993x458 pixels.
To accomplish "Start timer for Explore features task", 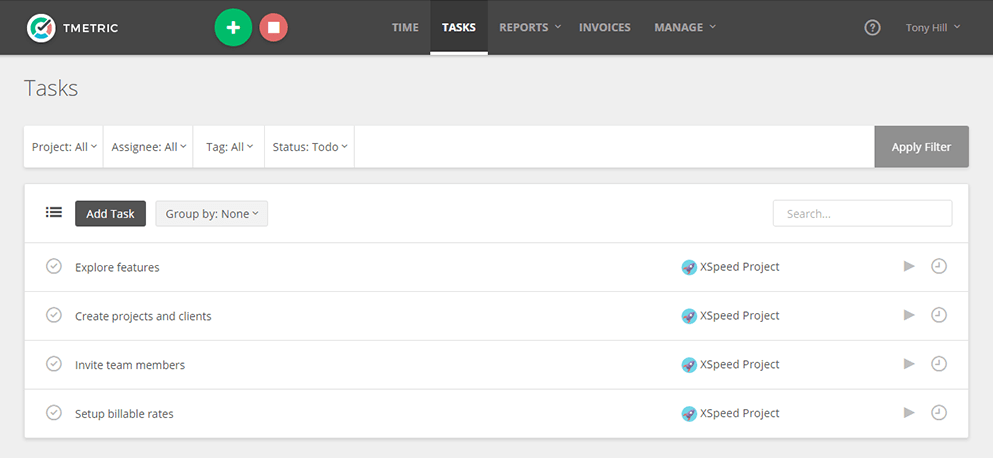I will click(909, 267).
